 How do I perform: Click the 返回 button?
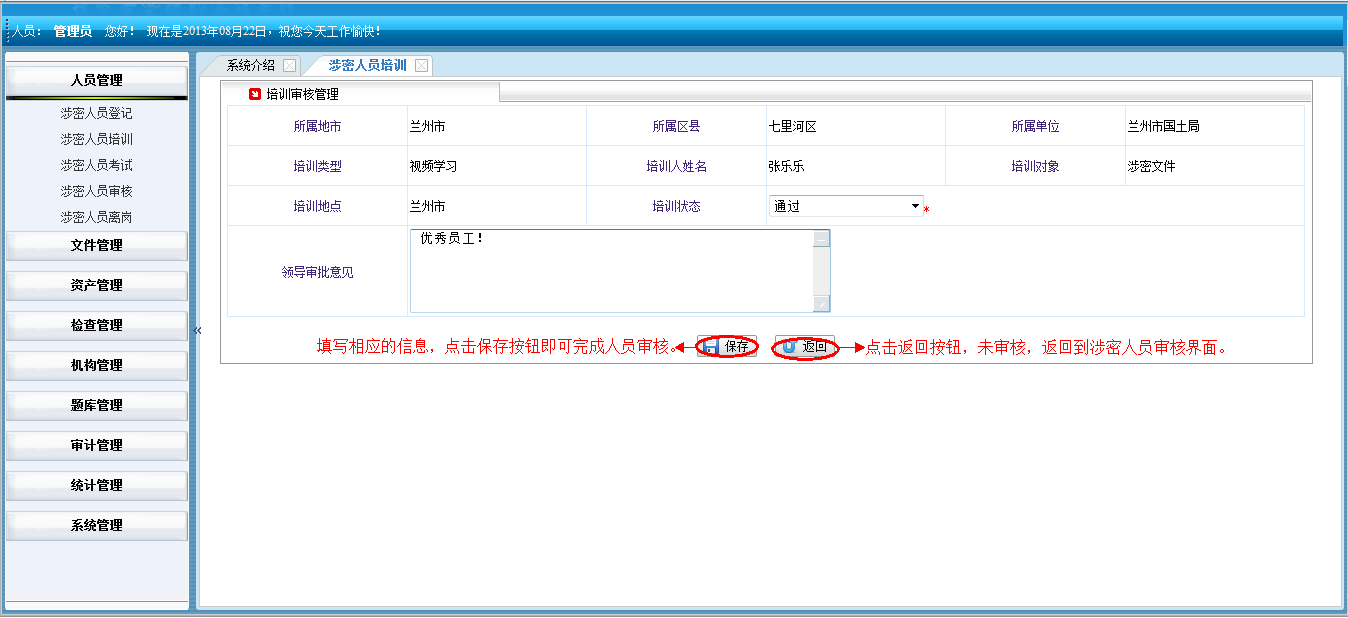coord(805,347)
